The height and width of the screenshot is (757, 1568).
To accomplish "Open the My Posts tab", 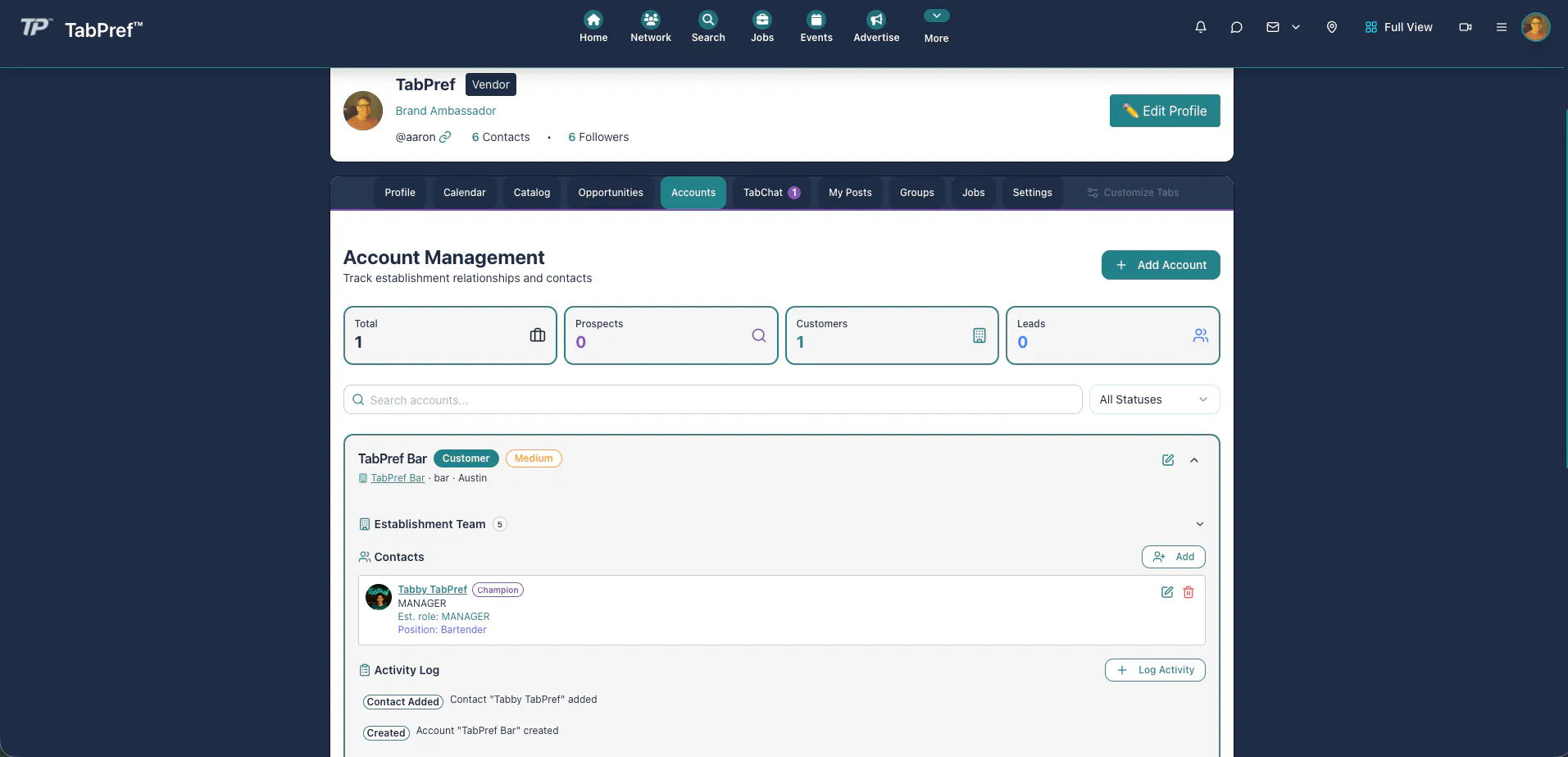I will (x=850, y=193).
